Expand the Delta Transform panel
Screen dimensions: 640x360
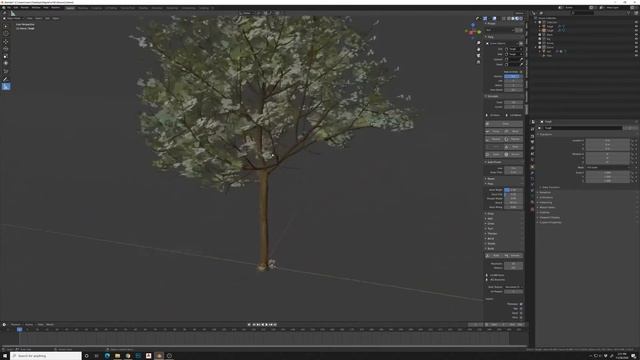(x=550, y=187)
